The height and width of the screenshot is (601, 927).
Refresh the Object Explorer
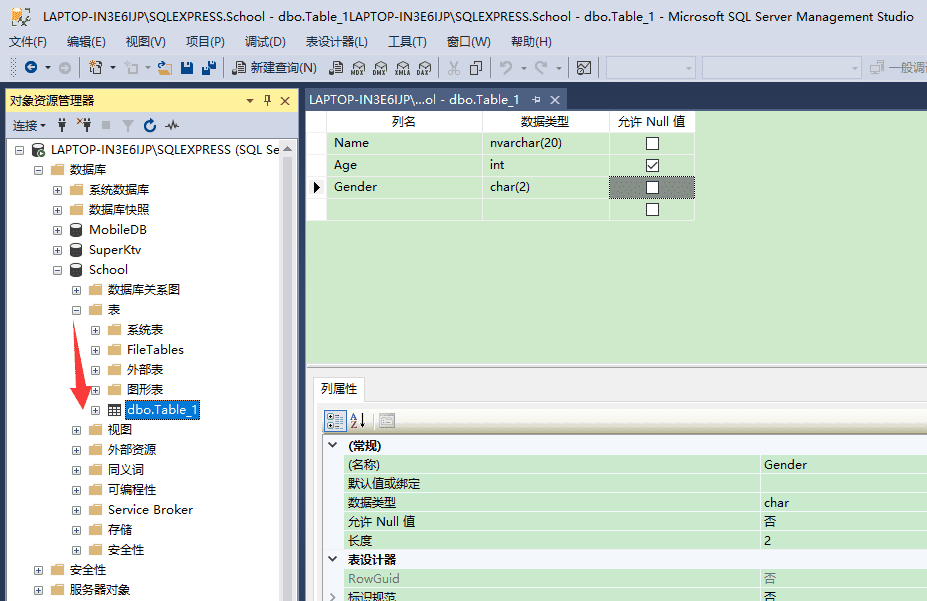tap(149, 125)
